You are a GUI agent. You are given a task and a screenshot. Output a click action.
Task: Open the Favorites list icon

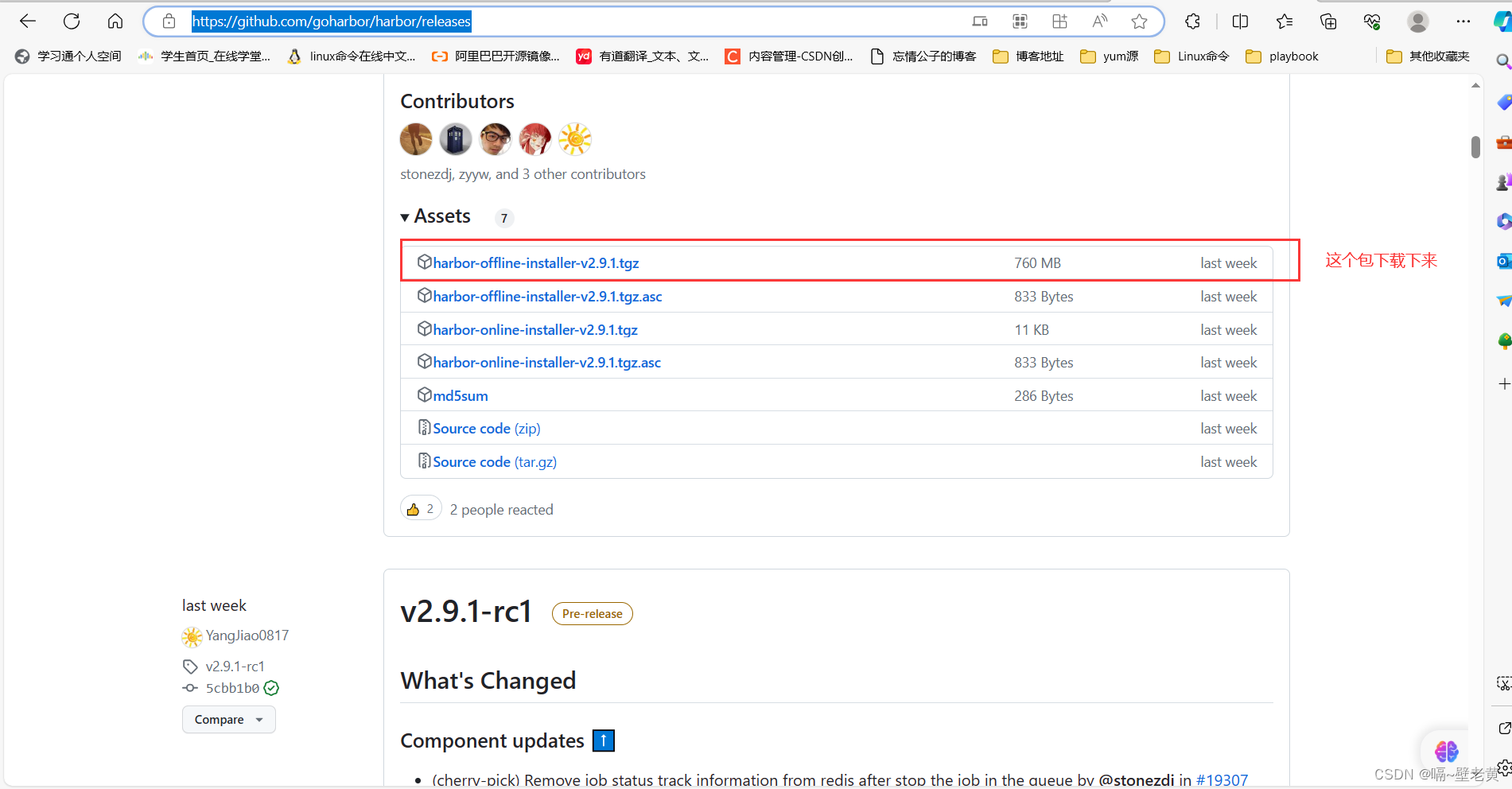(x=1285, y=21)
